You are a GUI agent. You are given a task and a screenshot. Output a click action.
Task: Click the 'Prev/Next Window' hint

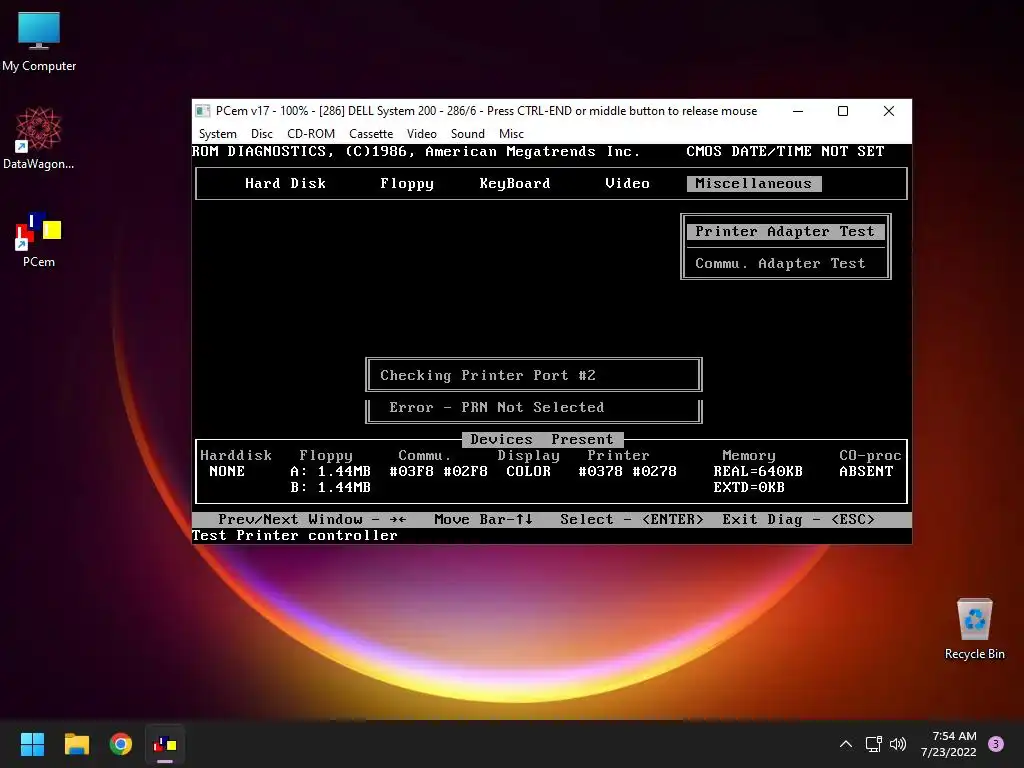[312, 520]
